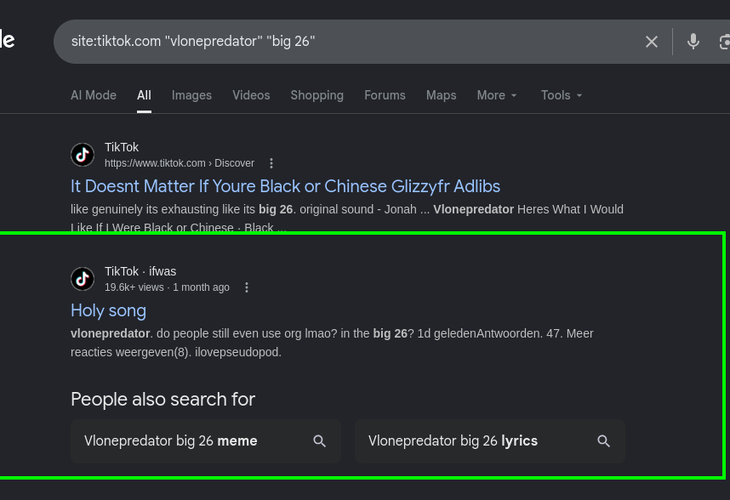Screen dimensions: 730x500
Task: Open the 'Holy song' result link
Action: 108,311
